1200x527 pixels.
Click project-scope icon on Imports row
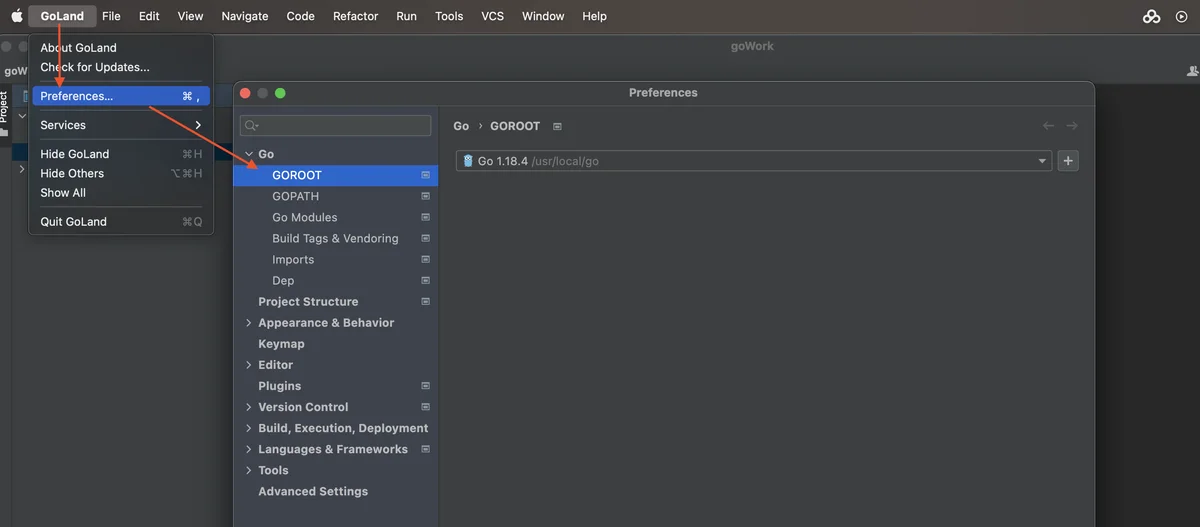tap(425, 259)
